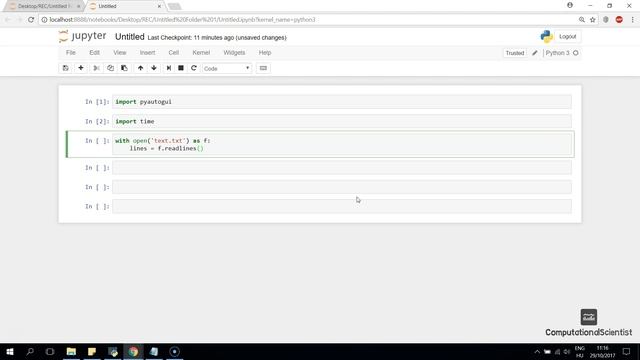Open the volume control in system tray

pyautogui.click(x=567, y=351)
